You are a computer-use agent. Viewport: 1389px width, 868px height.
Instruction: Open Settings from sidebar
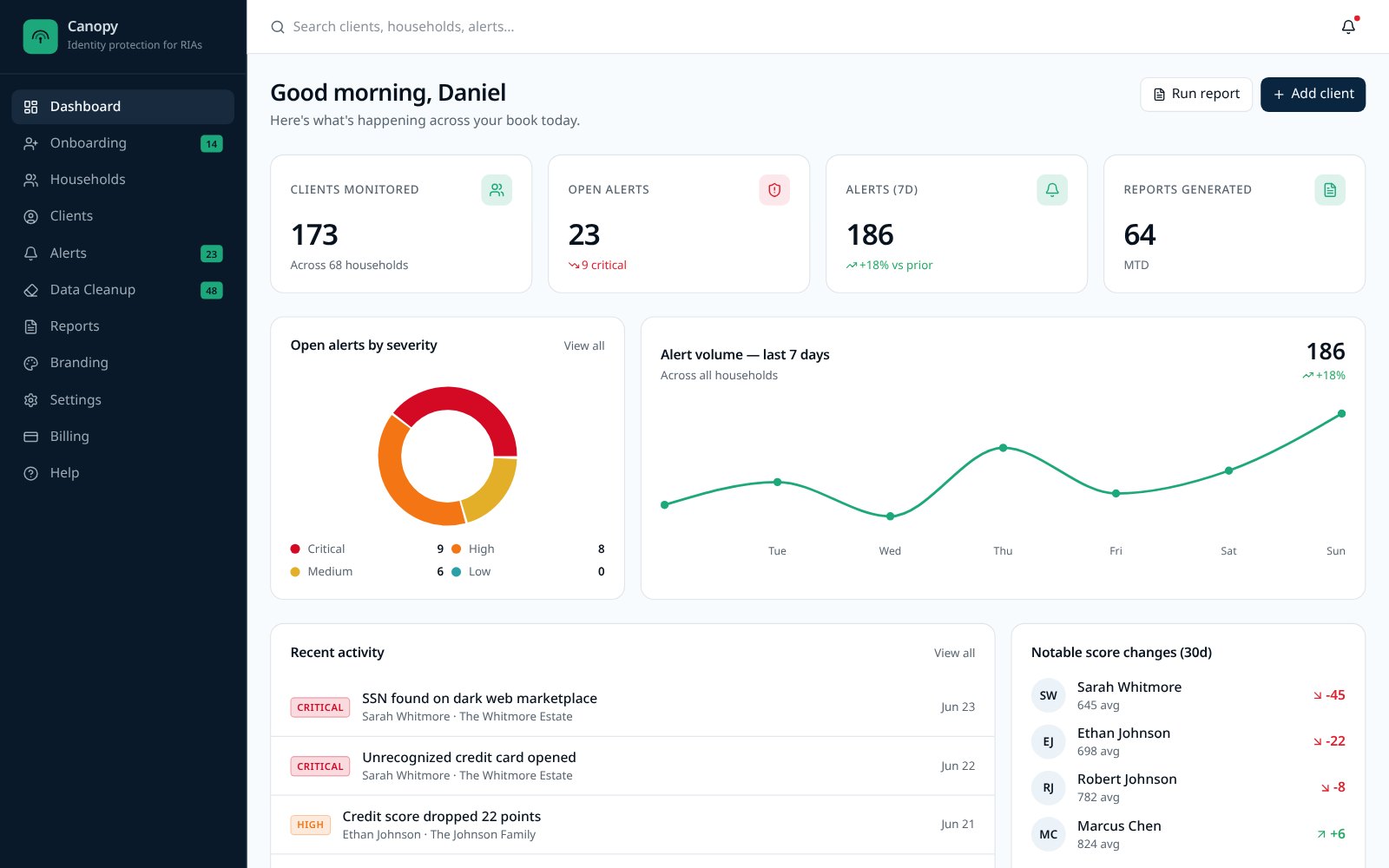123,400
